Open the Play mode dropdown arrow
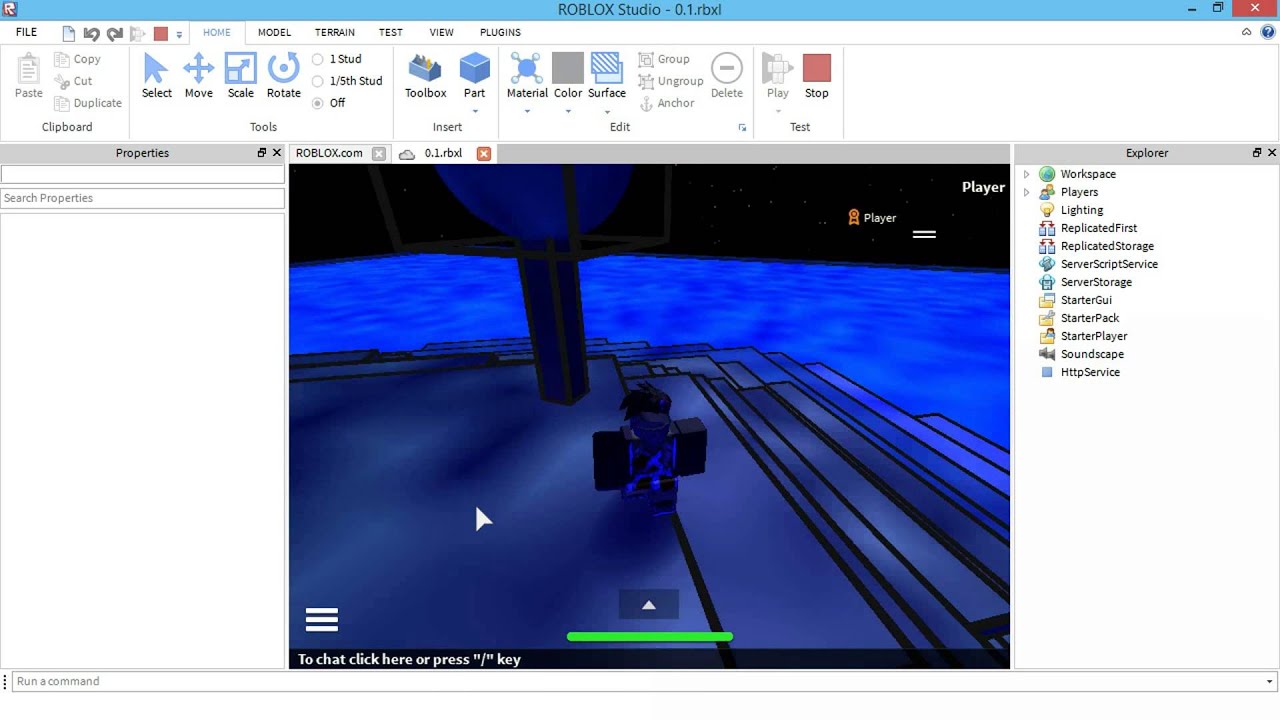 click(x=777, y=111)
